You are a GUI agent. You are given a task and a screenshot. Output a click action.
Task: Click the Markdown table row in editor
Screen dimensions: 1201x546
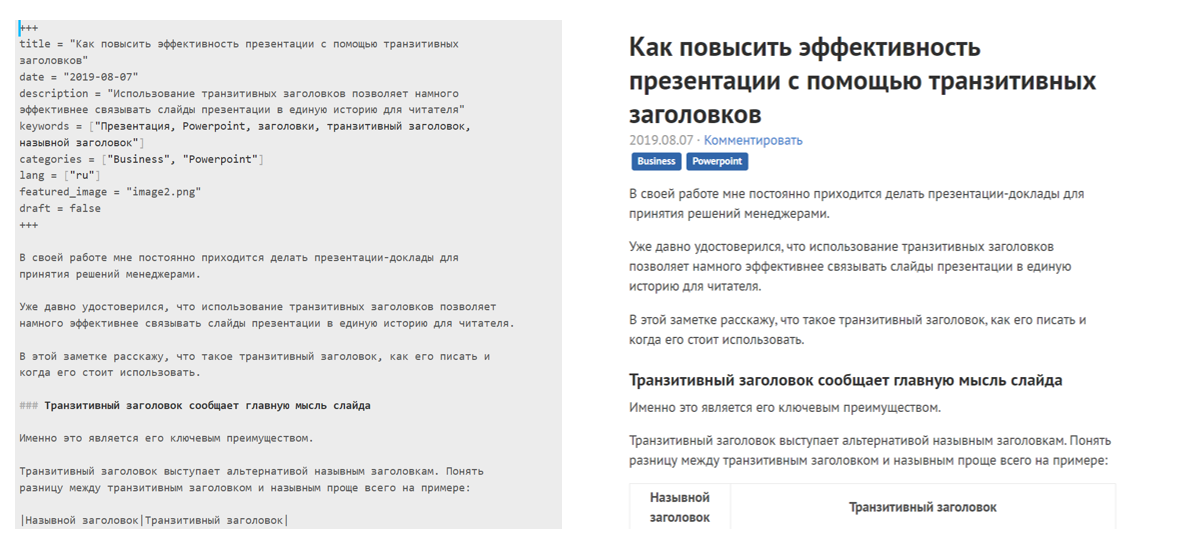[x=154, y=520]
